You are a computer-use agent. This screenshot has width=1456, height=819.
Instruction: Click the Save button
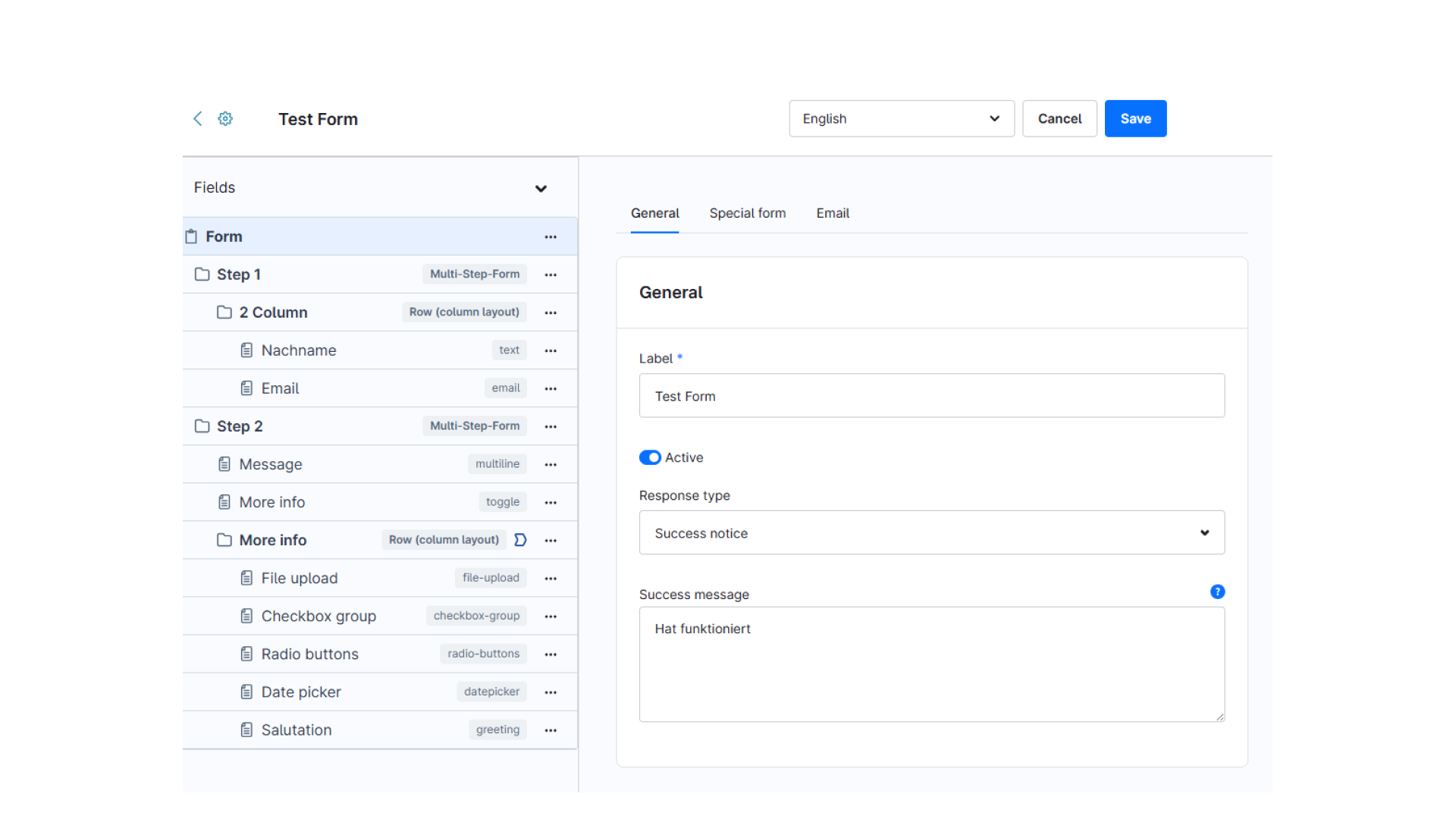[1135, 118]
